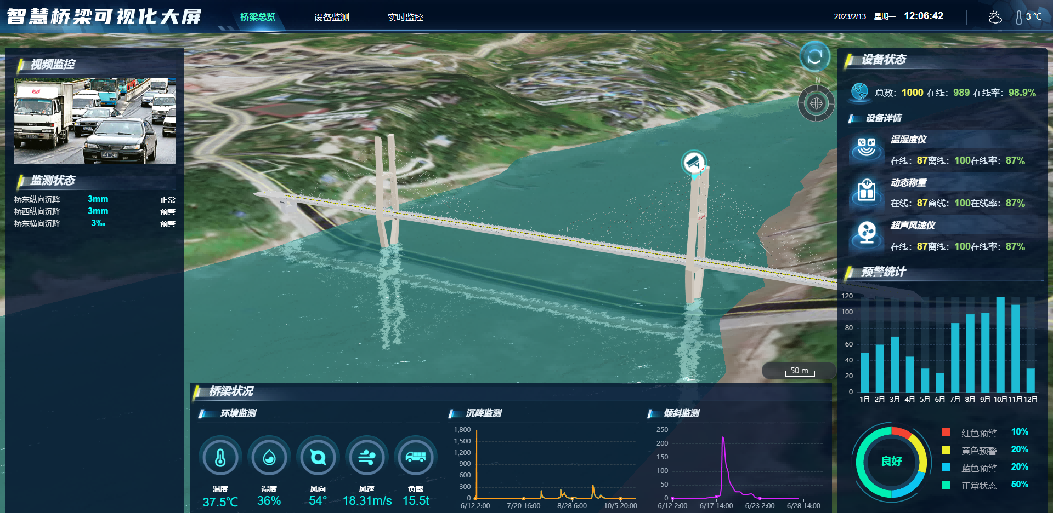Click the globe icon in 设备状态 panel

pyautogui.click(x=859, y=92)
